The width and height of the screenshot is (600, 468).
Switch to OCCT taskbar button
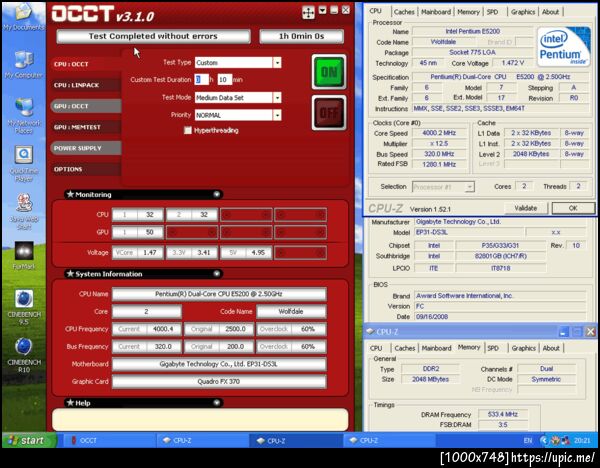pos(108,440)
